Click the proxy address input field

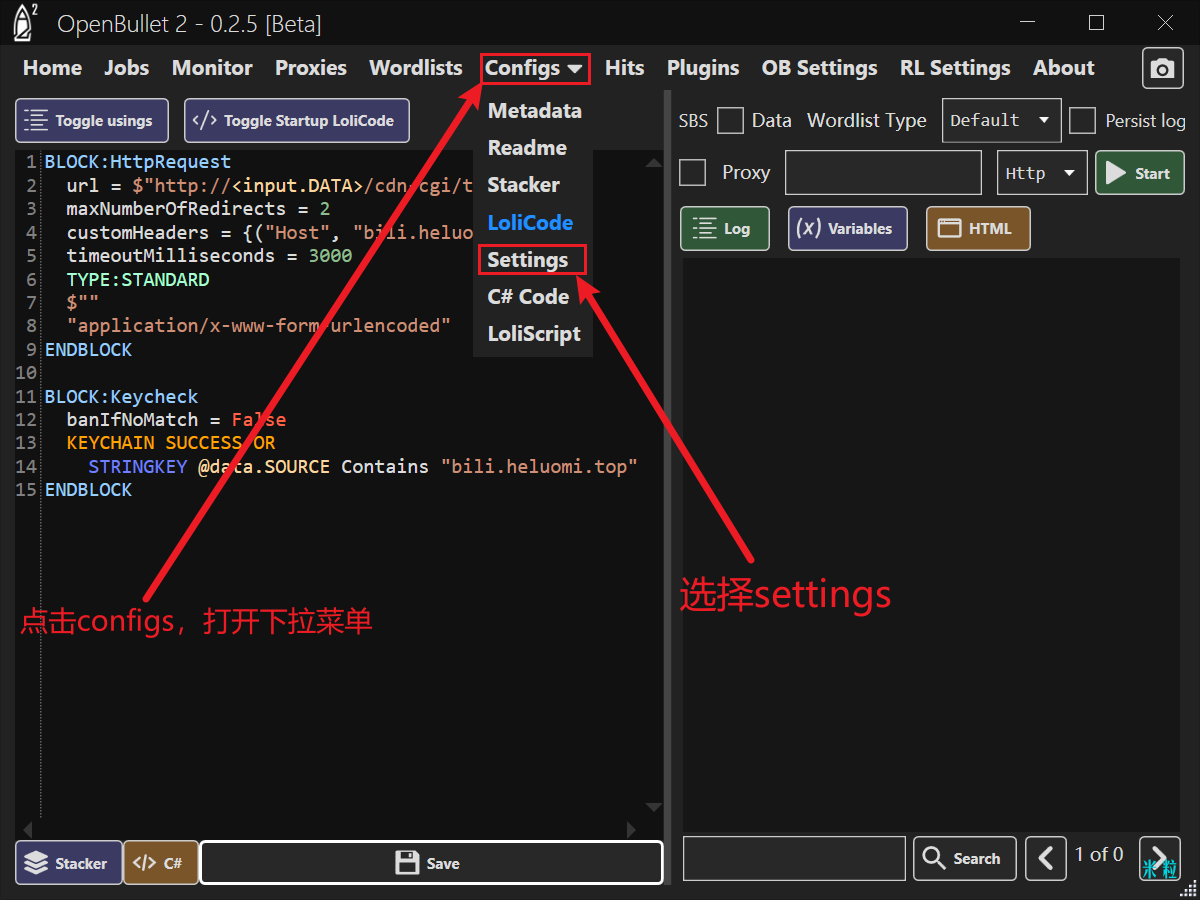(x=883, y=173)
